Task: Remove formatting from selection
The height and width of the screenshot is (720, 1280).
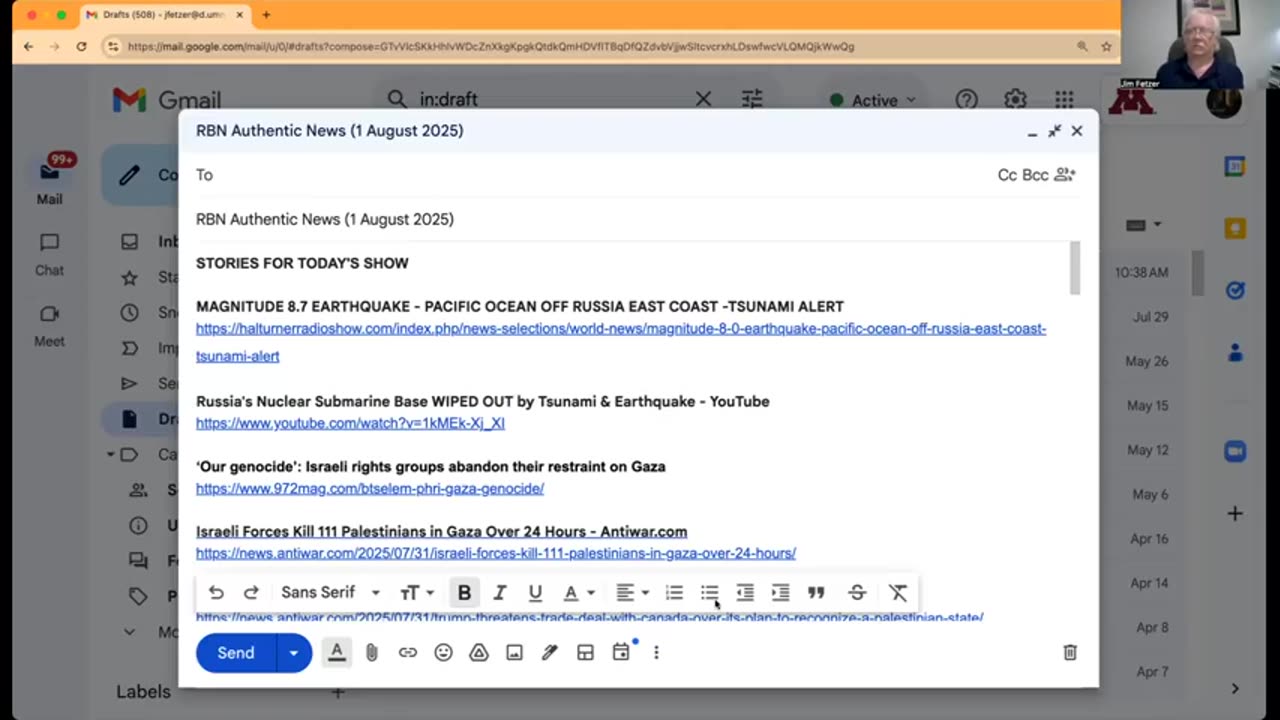Action: coord(898,593)
